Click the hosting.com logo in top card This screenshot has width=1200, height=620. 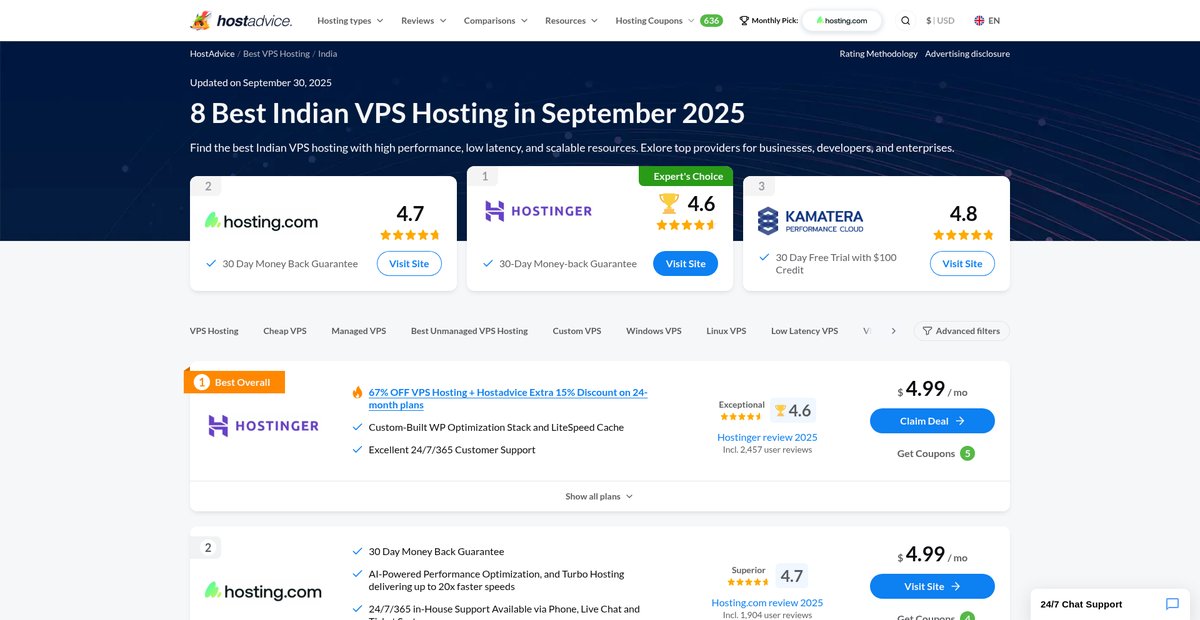tap(262, 221)
